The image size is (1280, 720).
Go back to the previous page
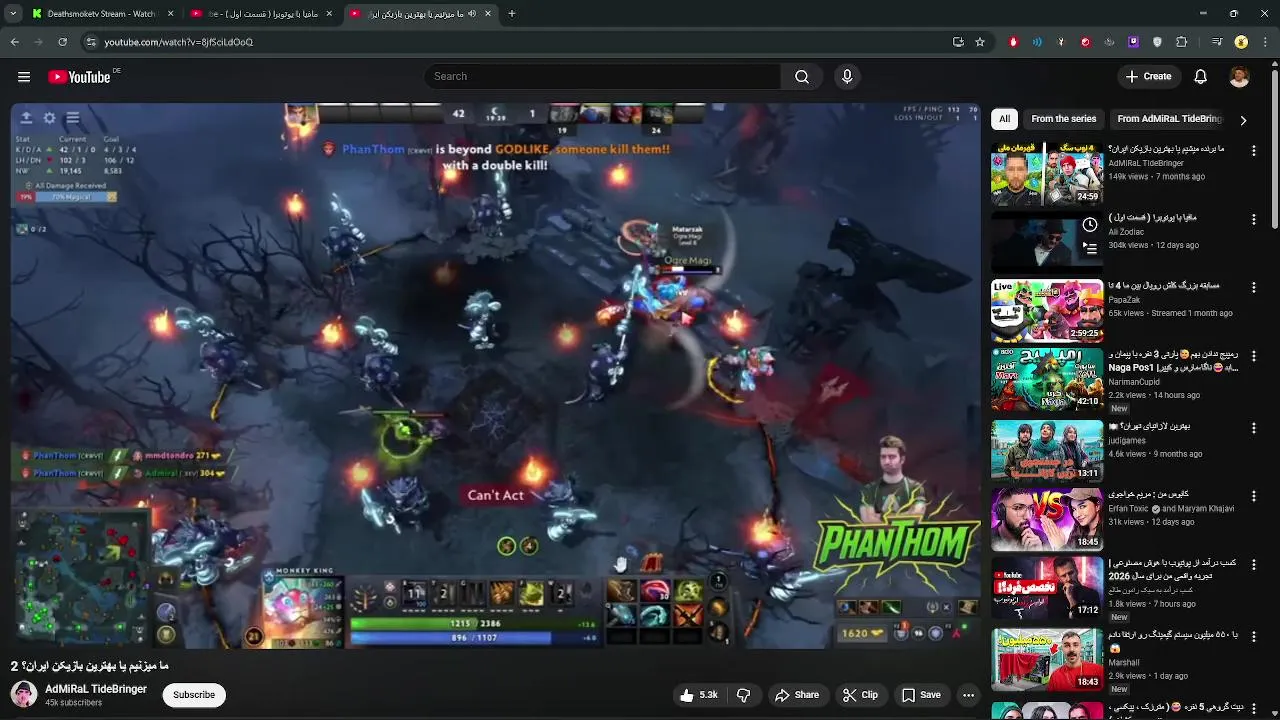pos(15,42)
